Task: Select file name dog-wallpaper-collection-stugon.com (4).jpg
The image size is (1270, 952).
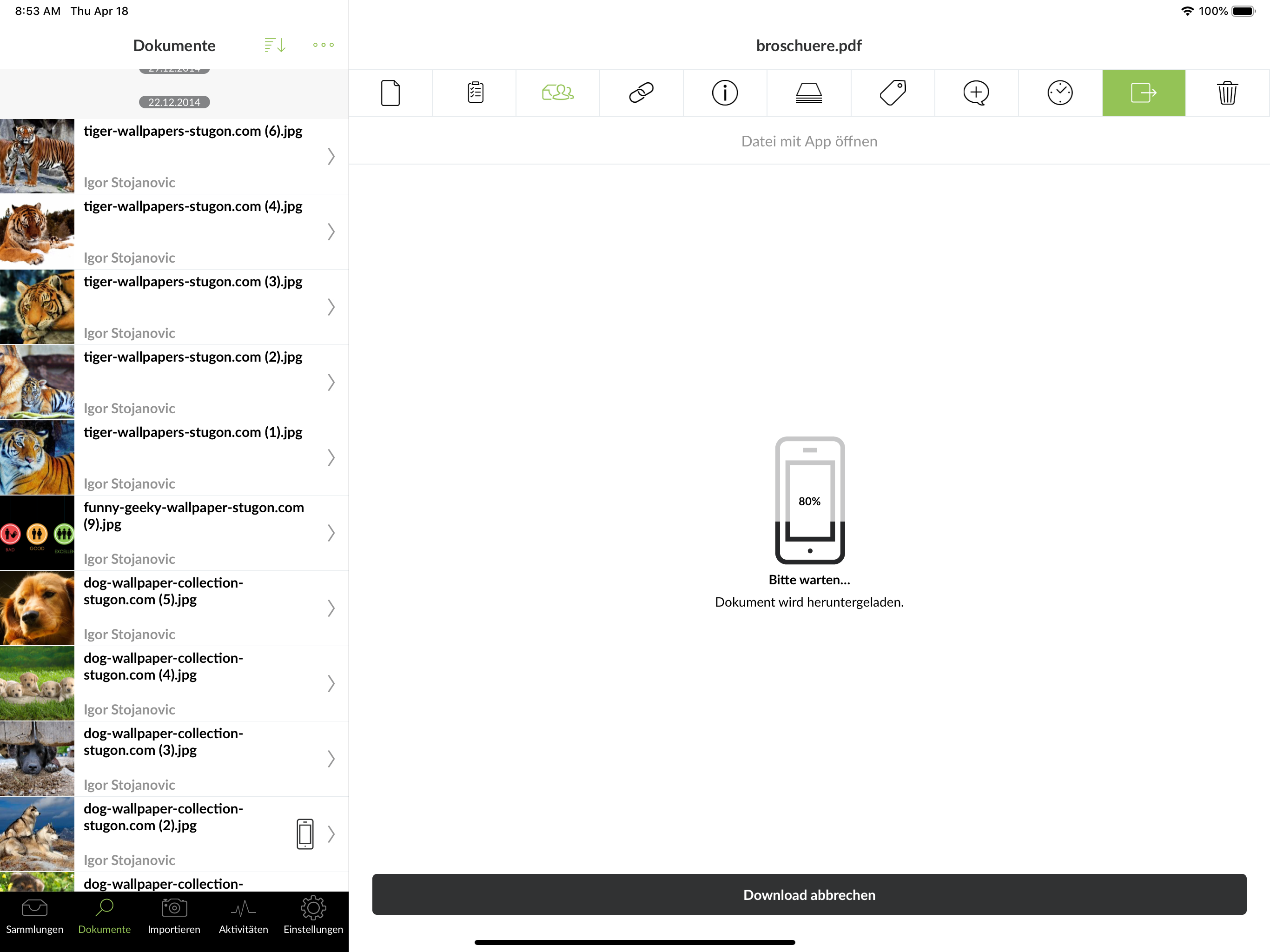Action: [x=164, y=666]
